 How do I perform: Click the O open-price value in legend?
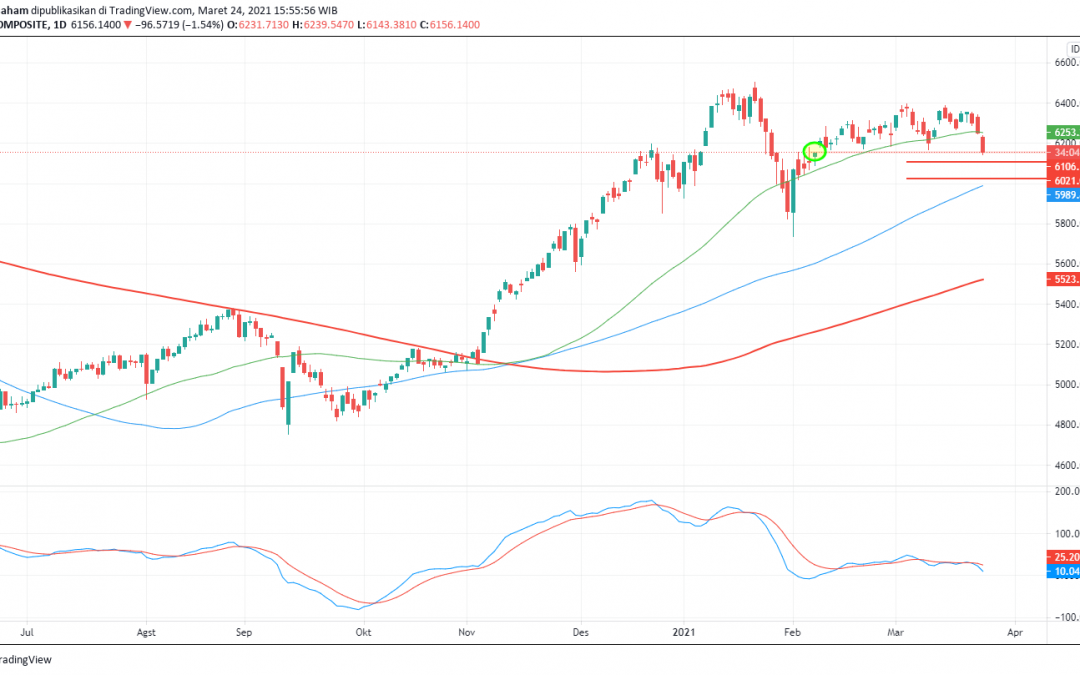point(260,25)
